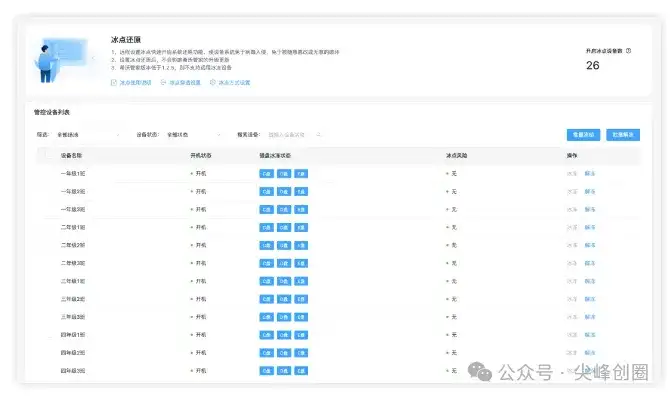Click the E盘 tag in row 四年级1班
The height and width of the screenshot is (399, 670).
[301, 335]
